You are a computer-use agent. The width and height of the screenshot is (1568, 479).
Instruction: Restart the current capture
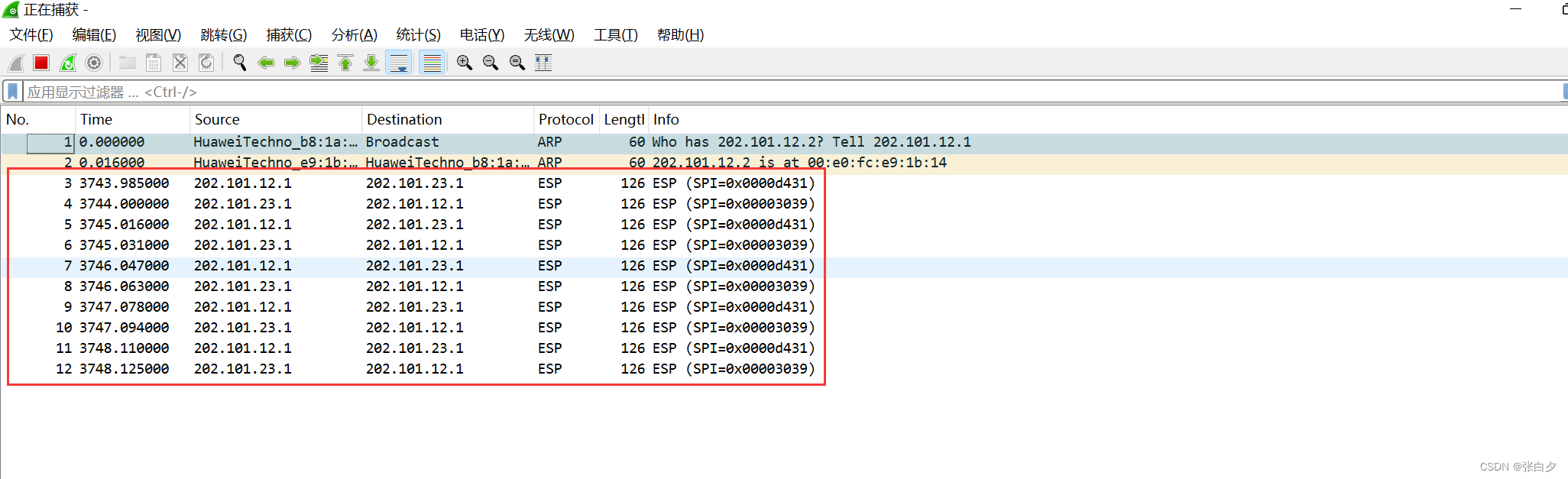coord(68,63)
